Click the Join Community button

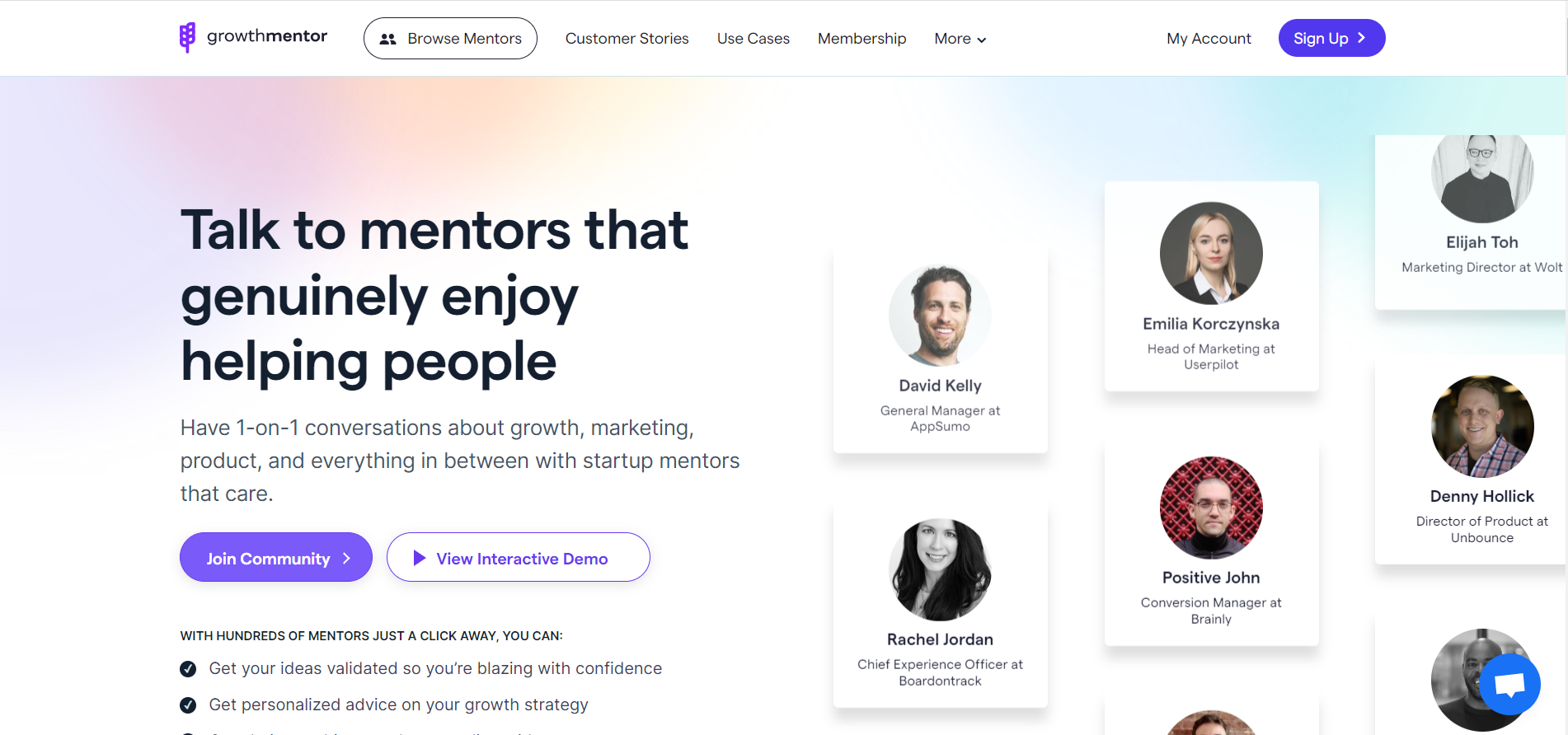275,557
